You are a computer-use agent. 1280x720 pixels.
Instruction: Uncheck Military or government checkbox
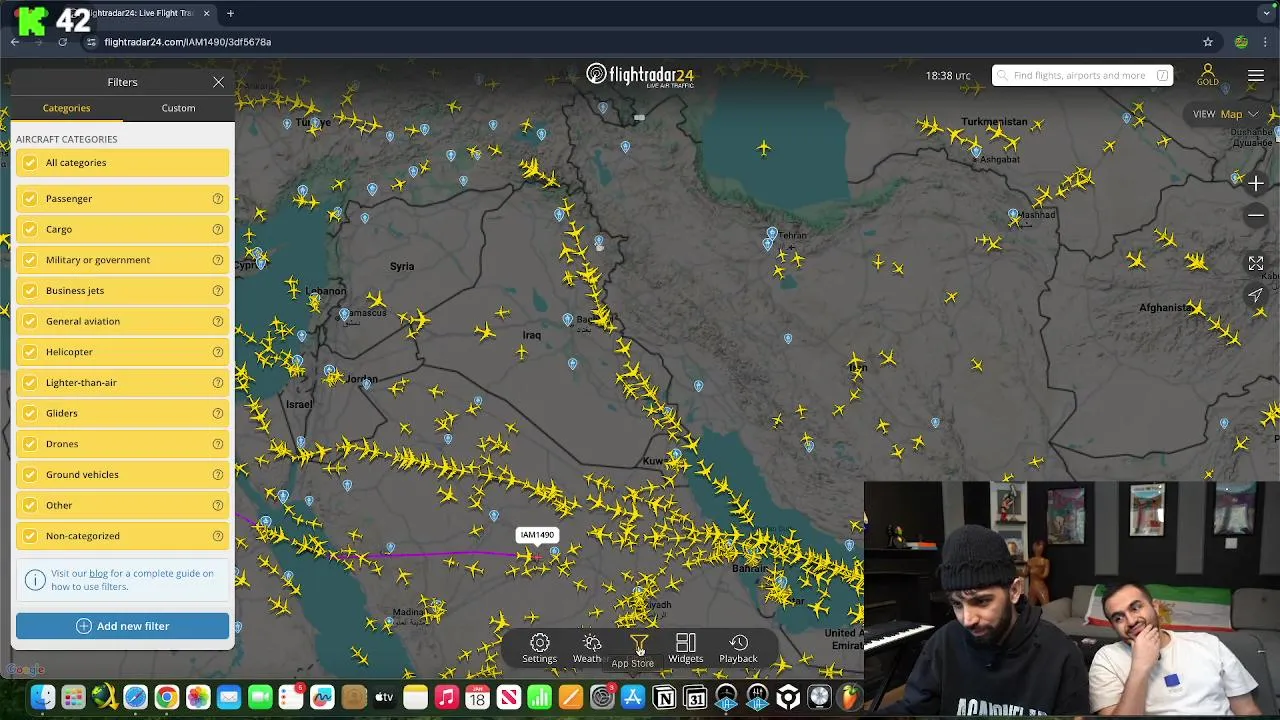click(30, 260)
